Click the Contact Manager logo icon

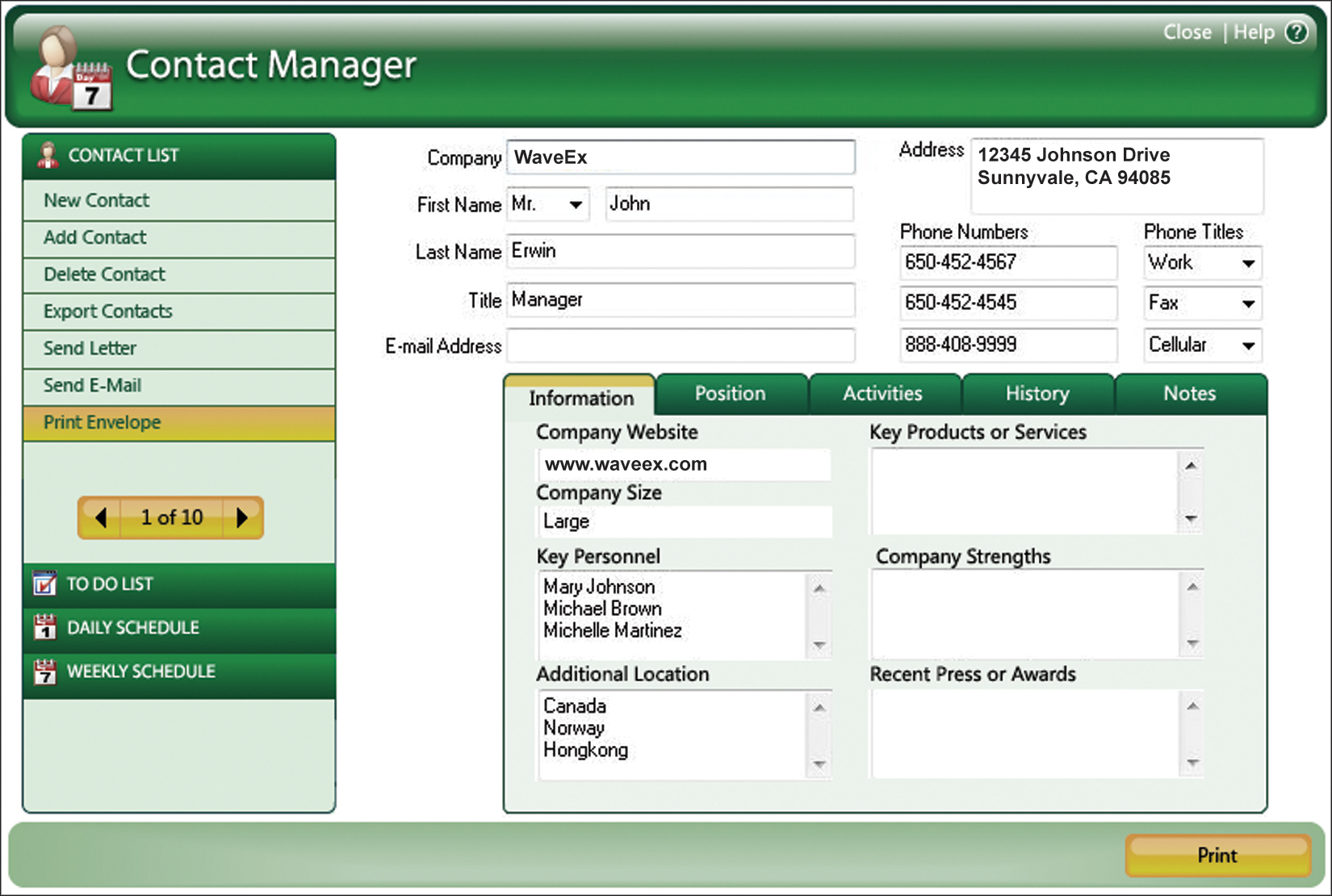[69, 69]
